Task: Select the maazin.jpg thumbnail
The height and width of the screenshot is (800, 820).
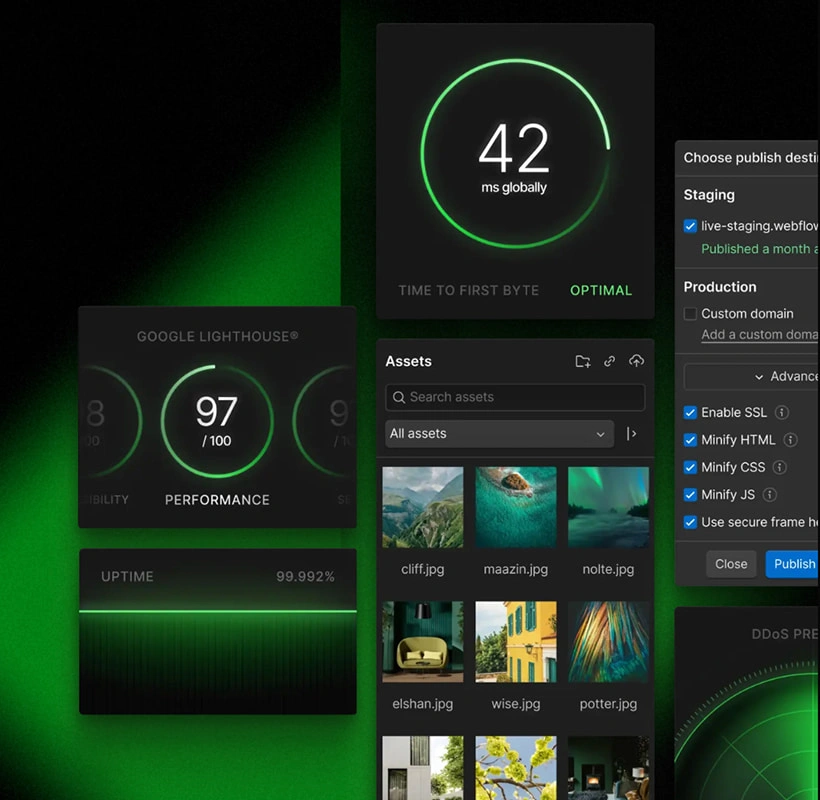Action: click(x=516, y=507)
